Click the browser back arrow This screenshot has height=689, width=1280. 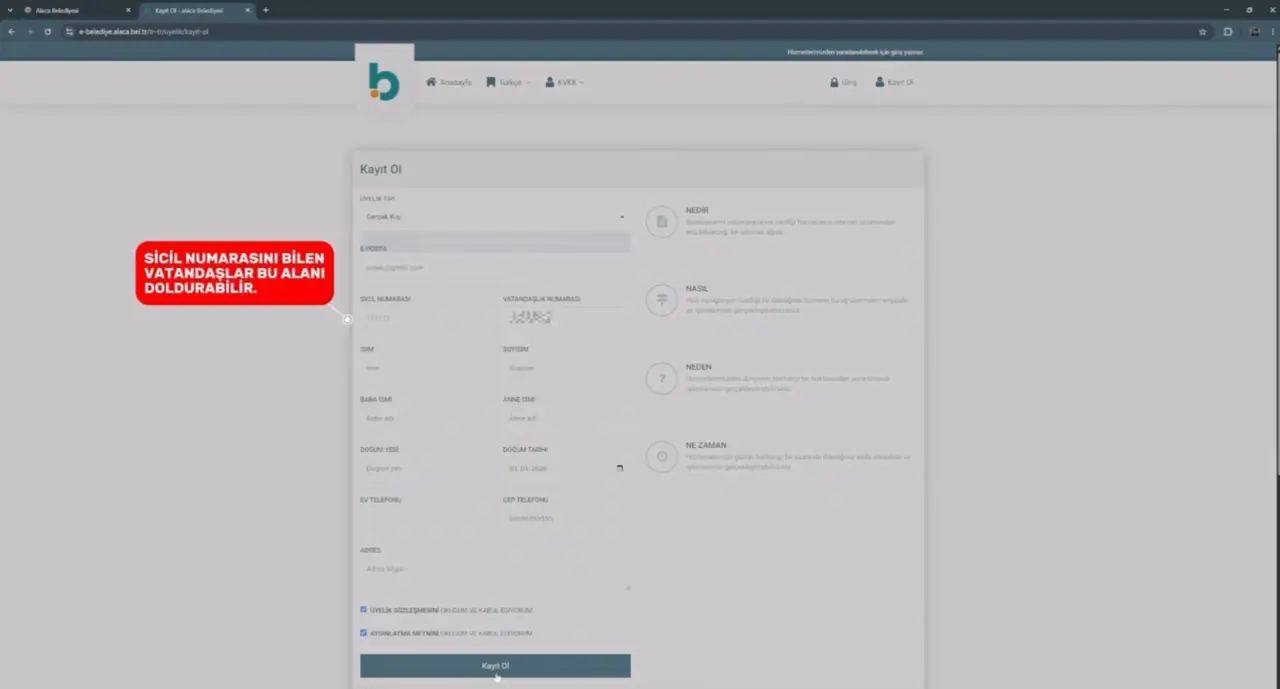click(x=12, y=31)
